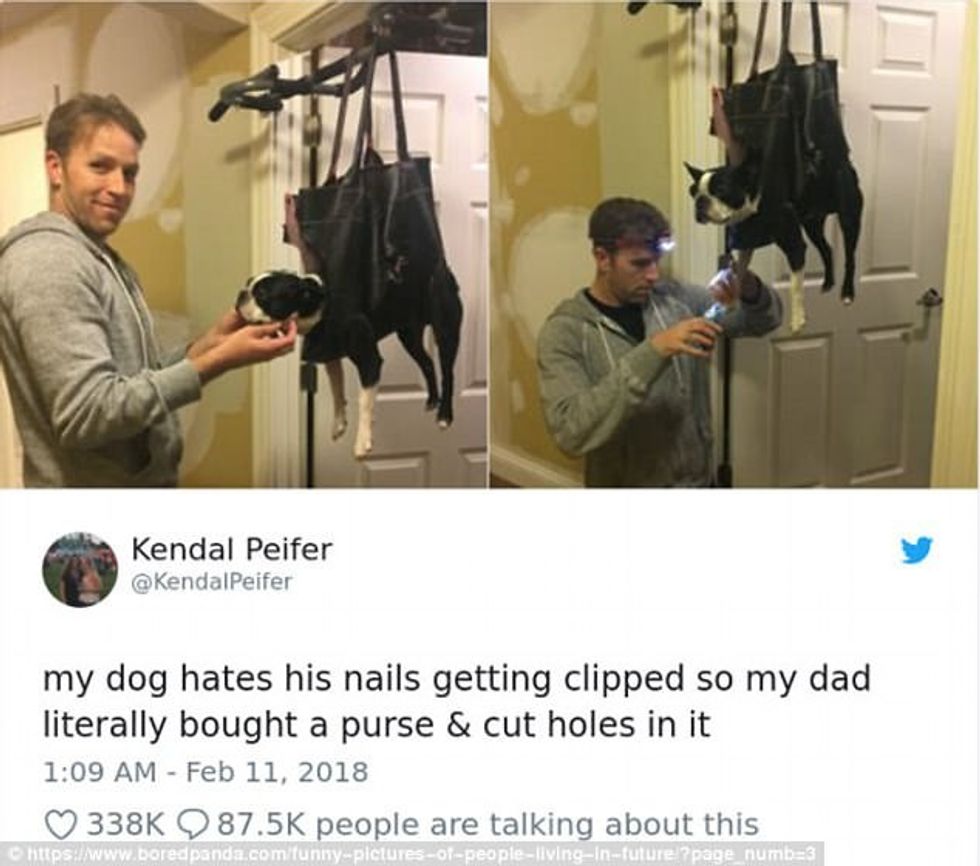980x866 pixels.
Task: Like the tweet with the heart icon
Action: pyautogui.click(x=61, y=824)
